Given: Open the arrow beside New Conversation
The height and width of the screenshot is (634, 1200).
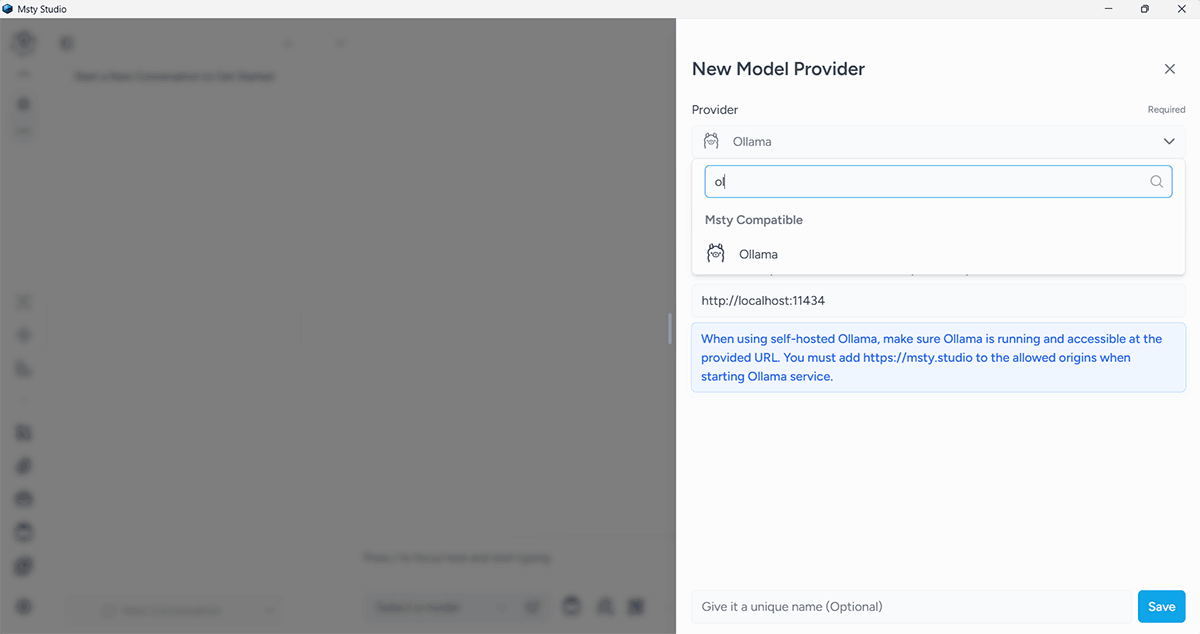Looking at the screenshot, I should click(x=269, y=610).
